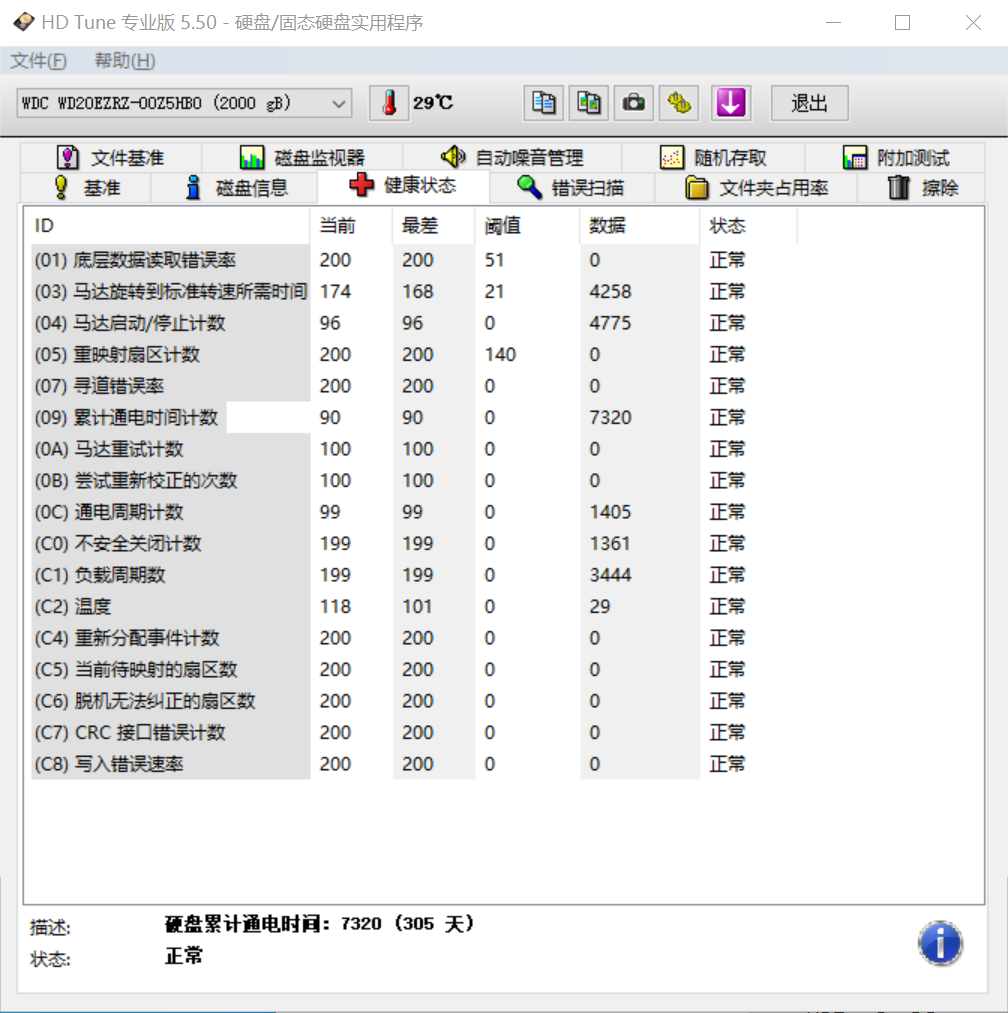Image resolution: width=1008 pixels, height=1013 pixels.
Task: Maximize the HD Tune window
Action: (x=903, y=23)
